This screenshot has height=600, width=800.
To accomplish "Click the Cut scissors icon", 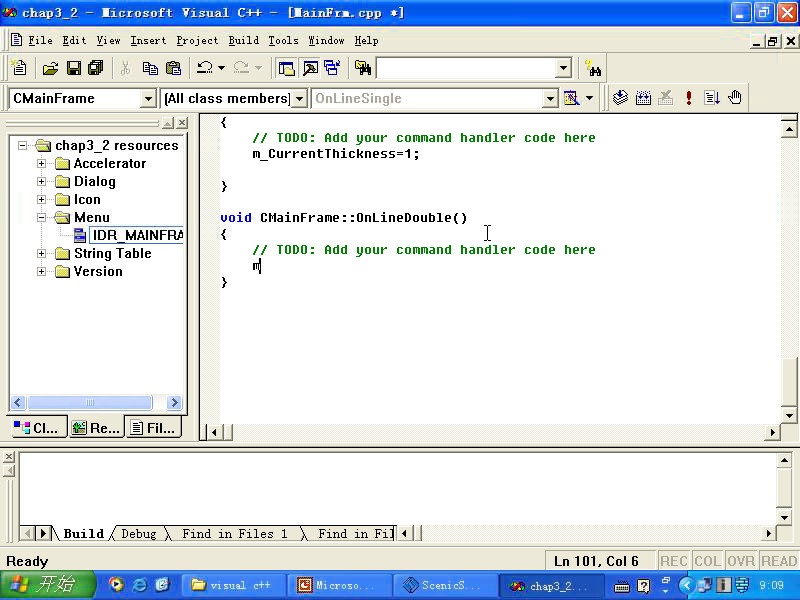I will [x=126, y=68].
